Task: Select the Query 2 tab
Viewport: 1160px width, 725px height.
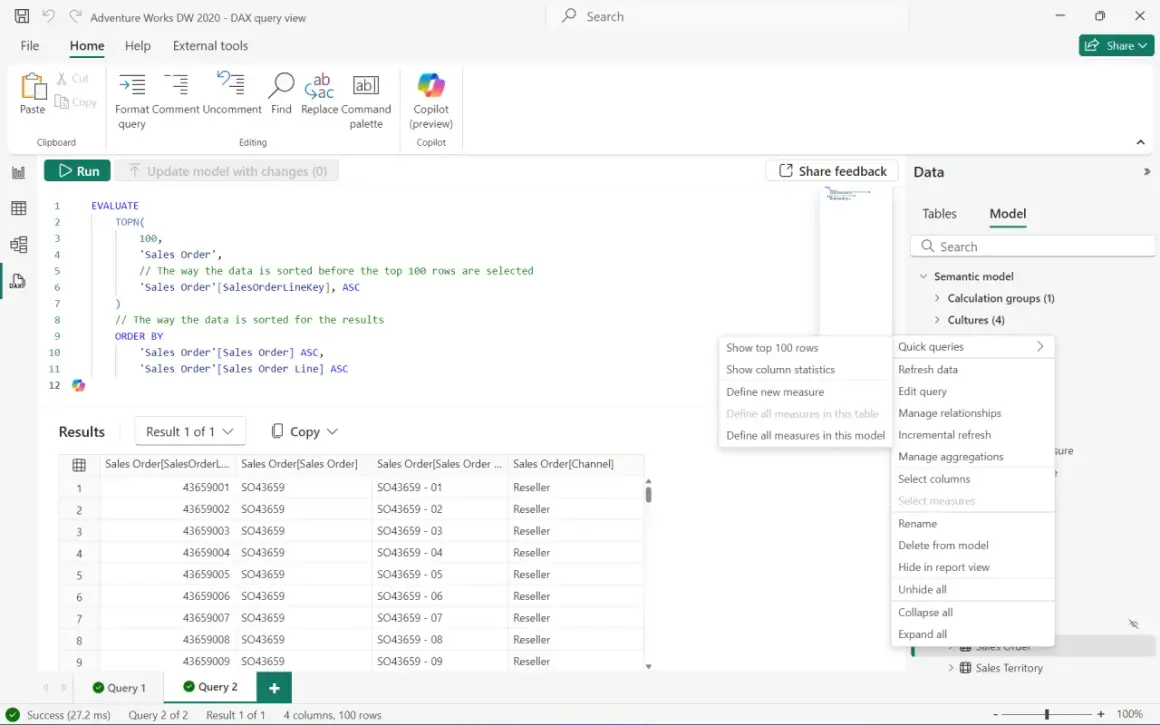Action: coord(210,687)
